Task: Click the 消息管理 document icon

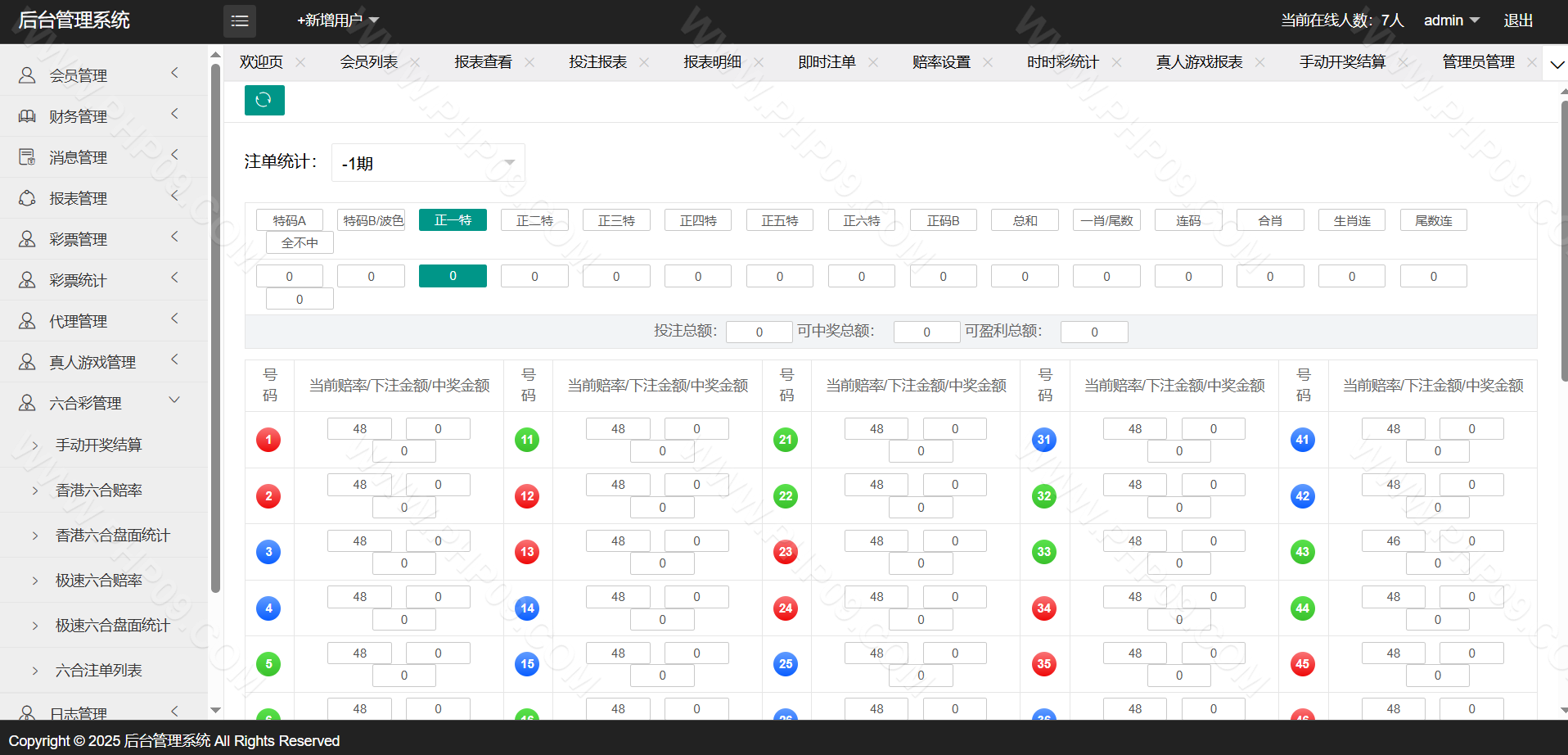Action: point(27,157)
